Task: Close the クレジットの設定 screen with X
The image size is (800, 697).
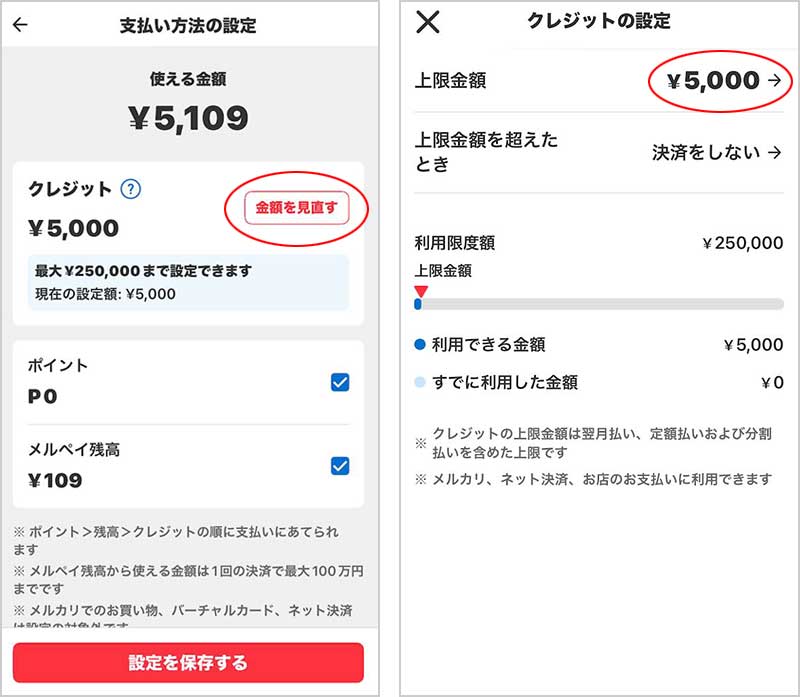Action: pos(428,22)
